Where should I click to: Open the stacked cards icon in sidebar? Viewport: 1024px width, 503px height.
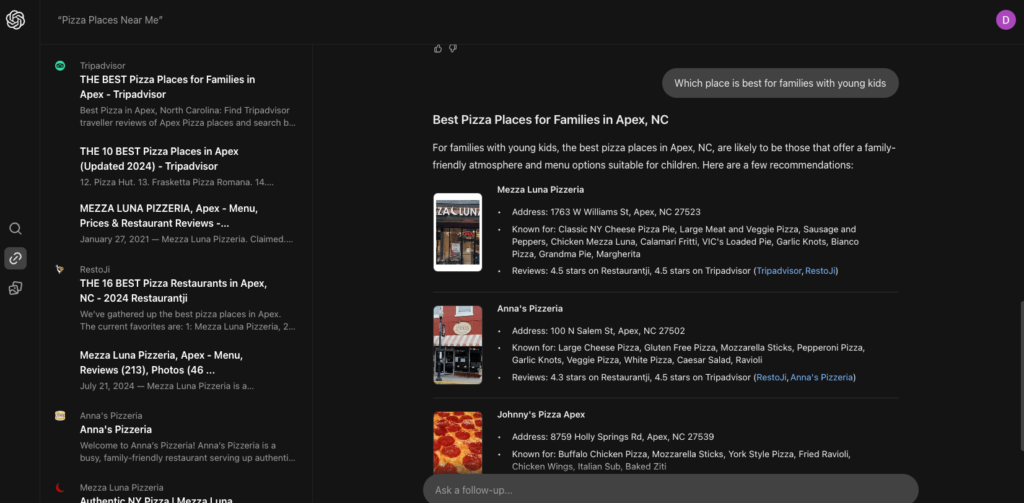(16, 288)
